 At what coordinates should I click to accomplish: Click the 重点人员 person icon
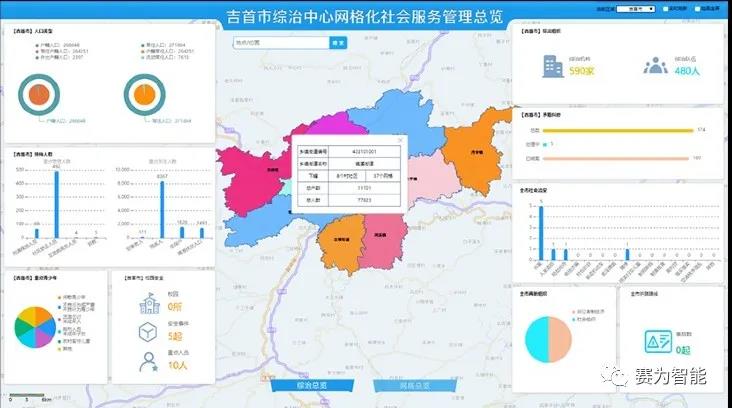[x=148, y=363]
